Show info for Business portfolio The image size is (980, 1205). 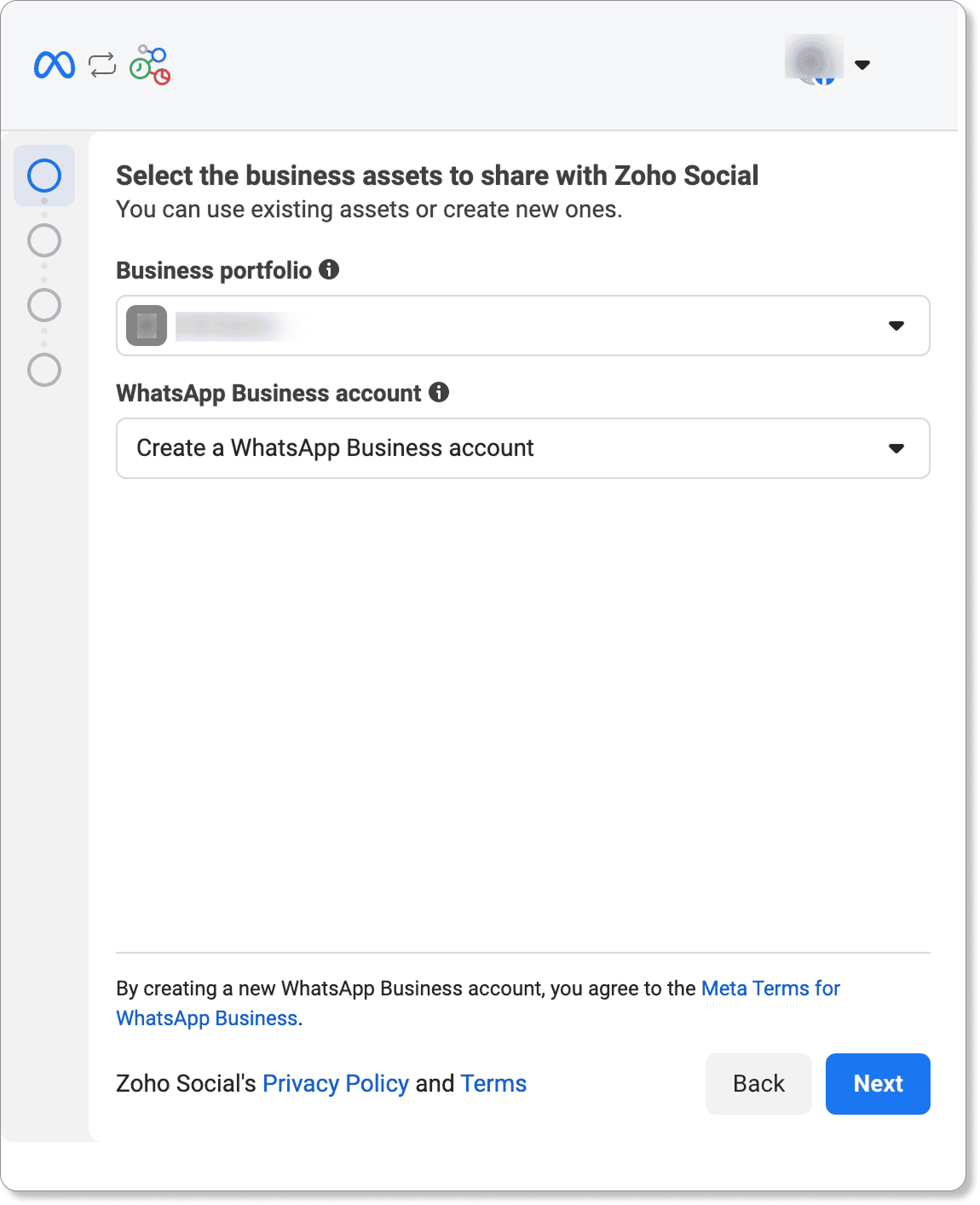pyautogui.click(x=329, y=269)
